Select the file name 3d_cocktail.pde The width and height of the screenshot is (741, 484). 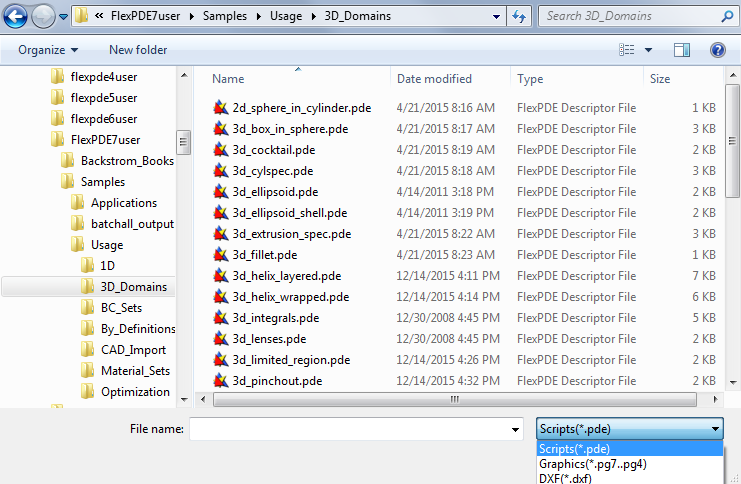pos(274,150)
